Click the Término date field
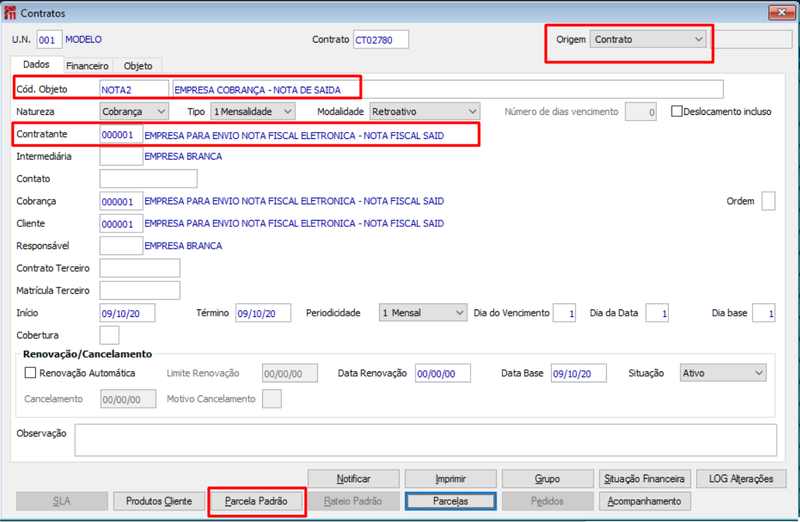 (263, 313)
